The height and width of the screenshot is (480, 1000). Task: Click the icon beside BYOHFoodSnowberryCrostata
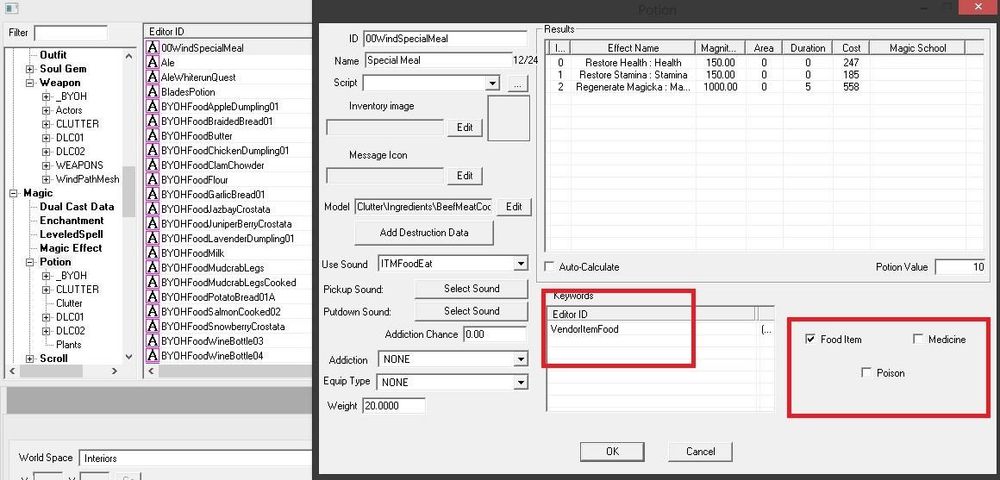coord(152,326)
